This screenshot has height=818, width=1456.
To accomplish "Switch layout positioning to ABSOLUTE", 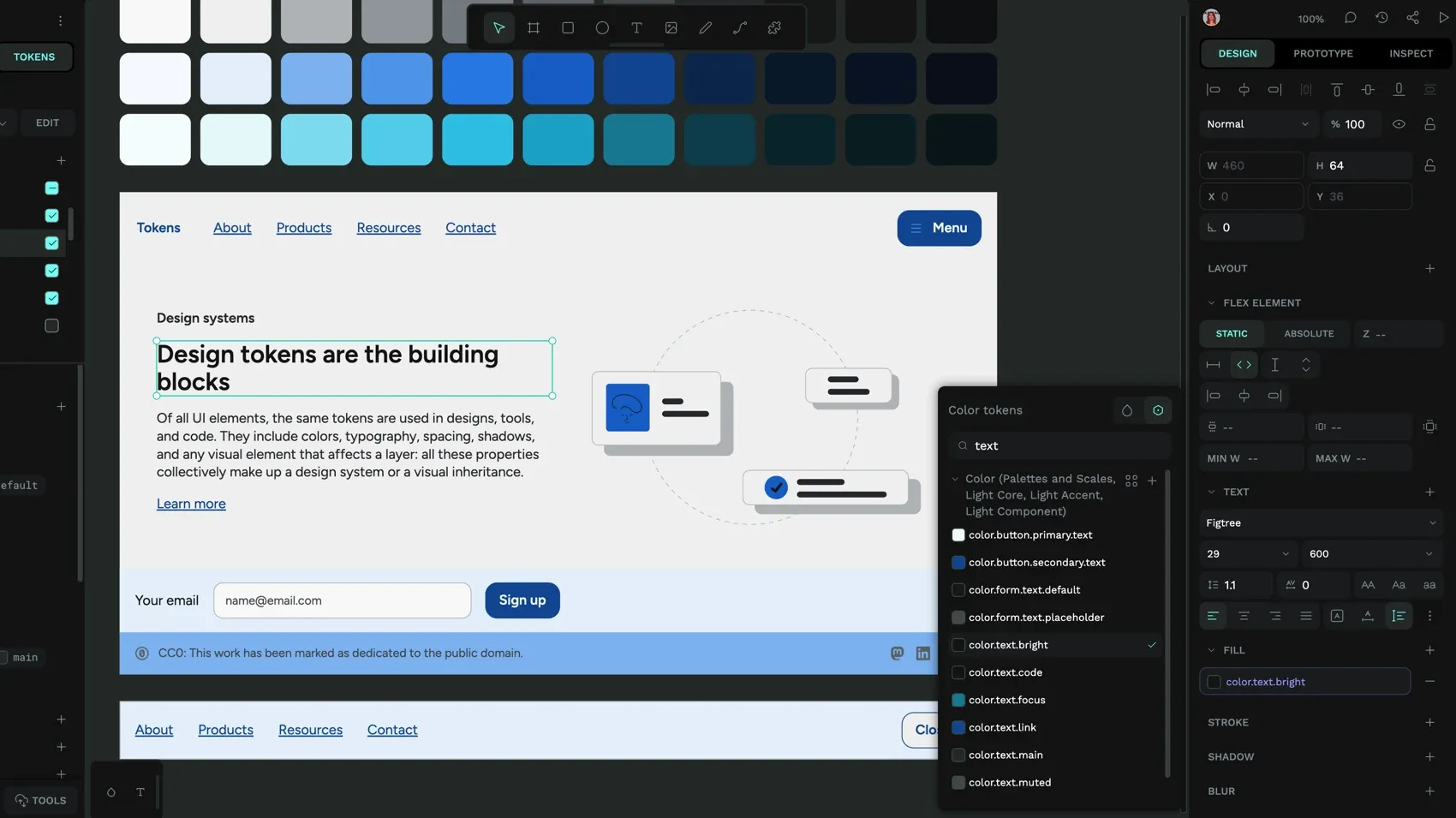I will (1309, 333).
